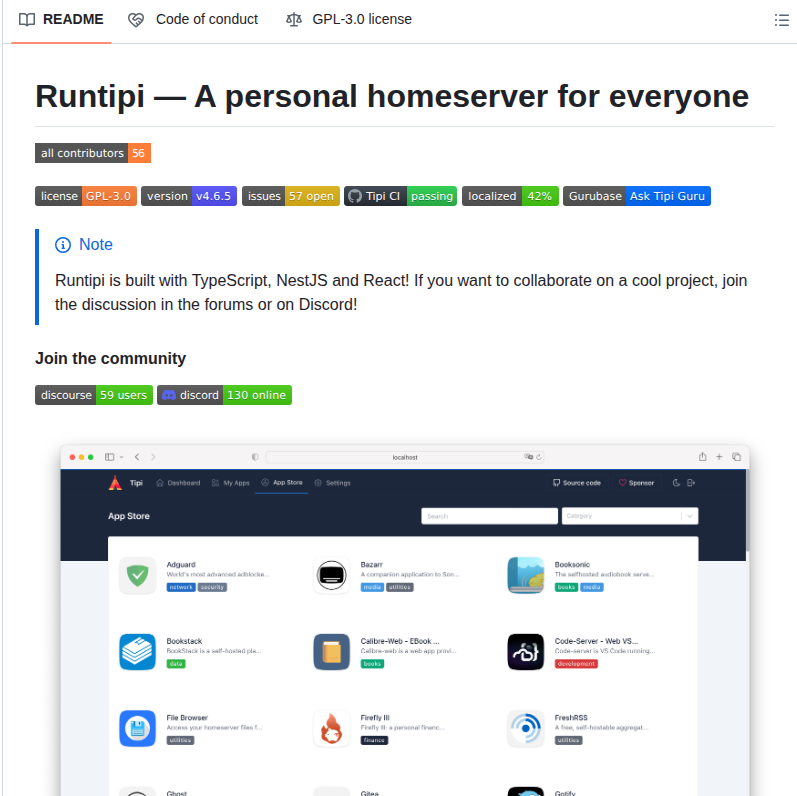Open the README tab

(61, 19)
